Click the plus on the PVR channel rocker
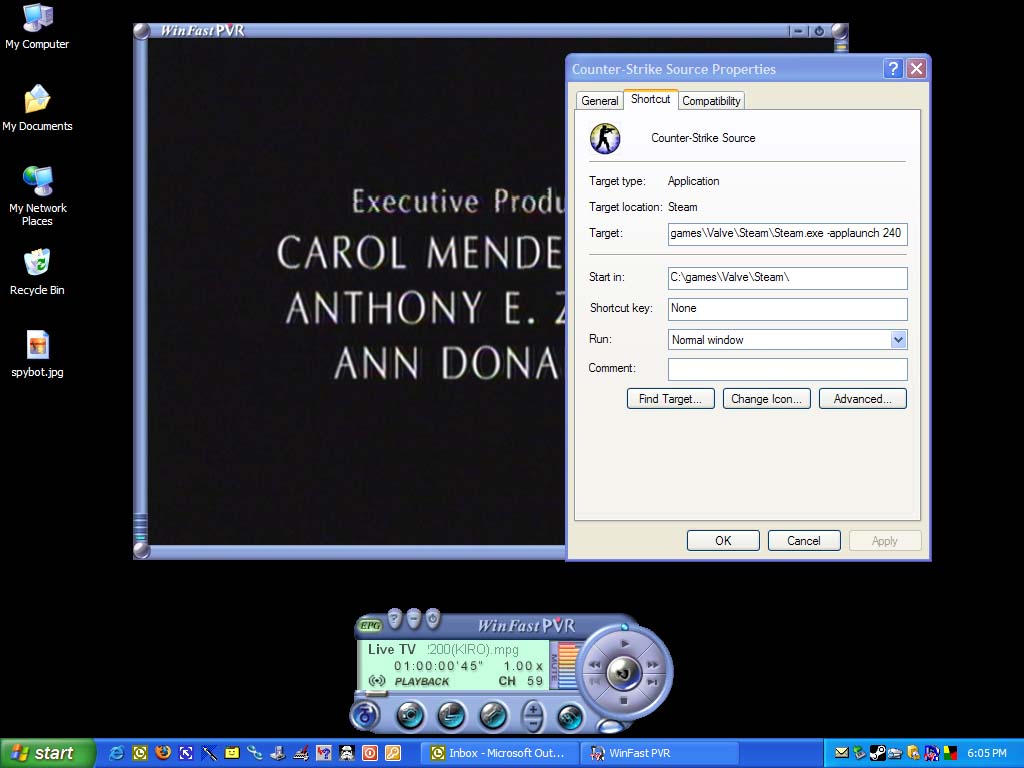 point(533,709)
